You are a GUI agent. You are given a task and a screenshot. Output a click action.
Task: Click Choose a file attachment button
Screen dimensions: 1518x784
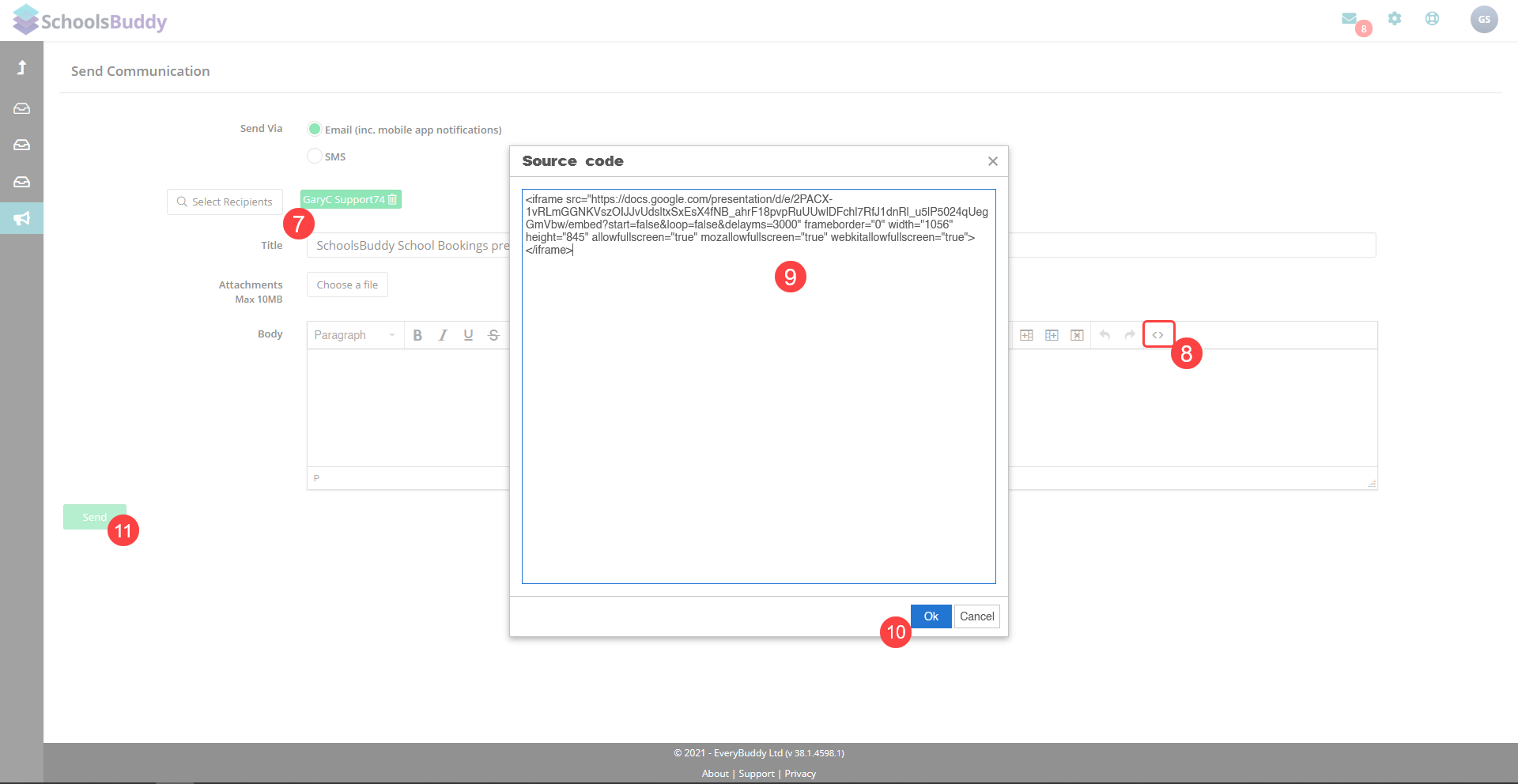pyautogui.click(x=347, y=285)
